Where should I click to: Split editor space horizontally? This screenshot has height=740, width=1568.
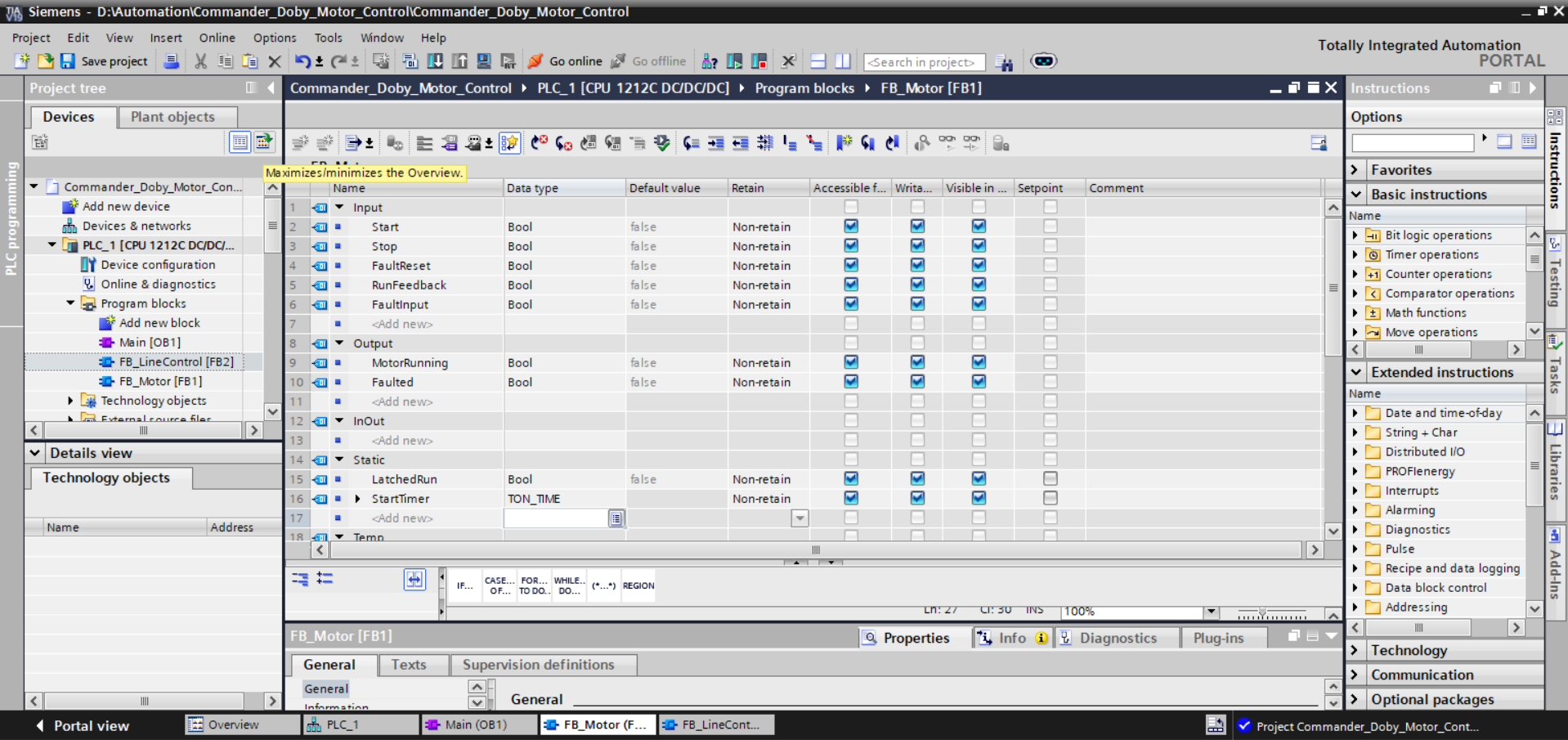[x=818, y=61]
